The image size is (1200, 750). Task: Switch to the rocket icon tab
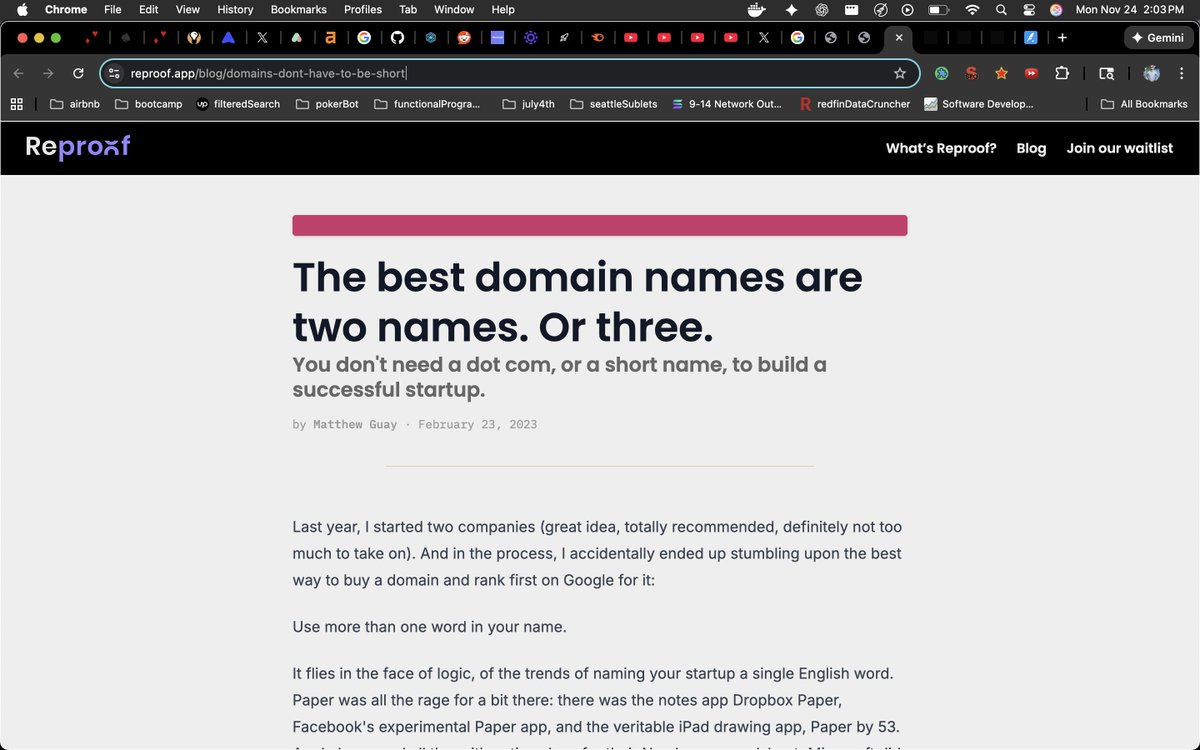point(564,37)
